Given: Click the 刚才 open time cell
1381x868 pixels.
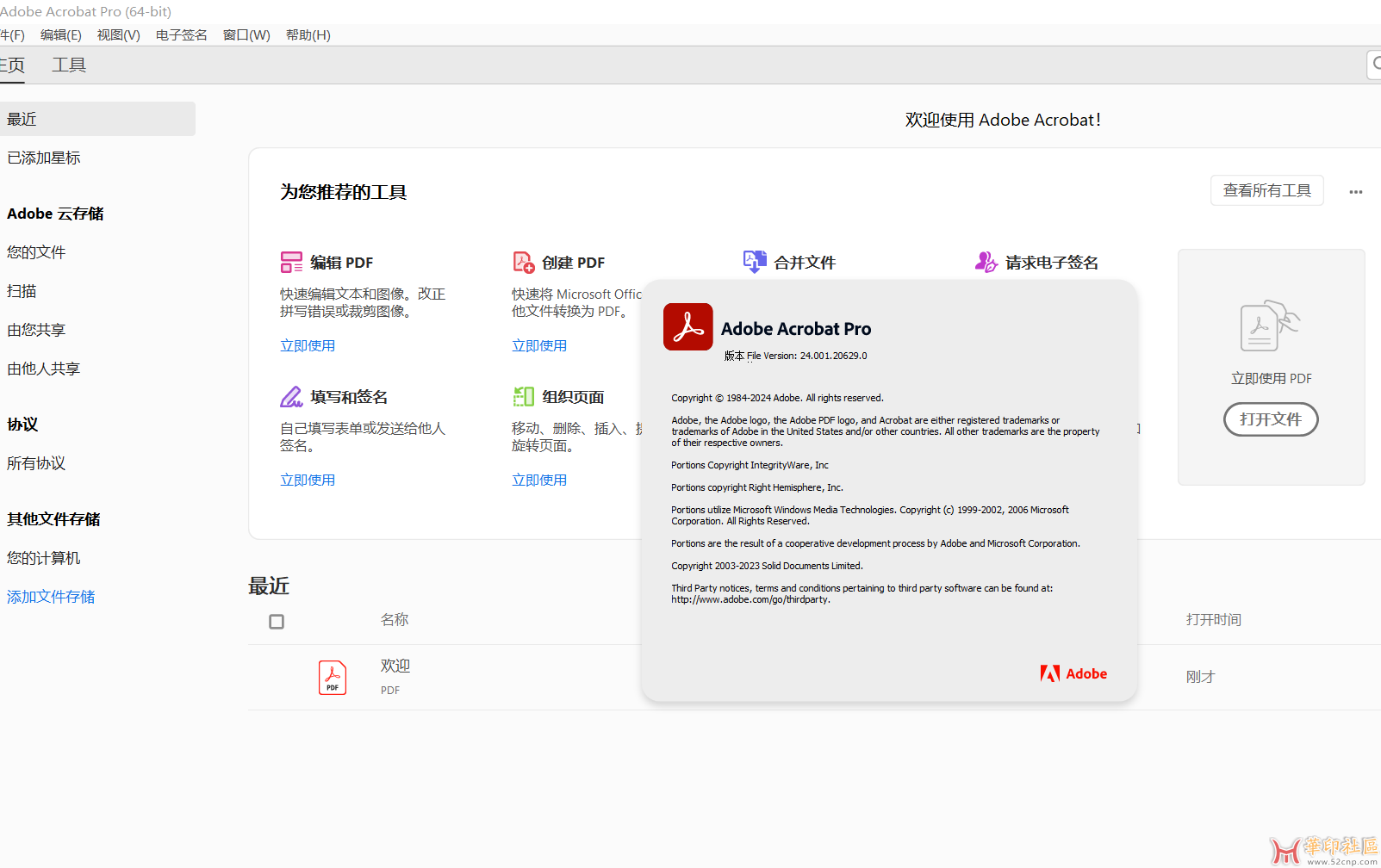Looking at the screenshot, I should tap(1200, 677).
